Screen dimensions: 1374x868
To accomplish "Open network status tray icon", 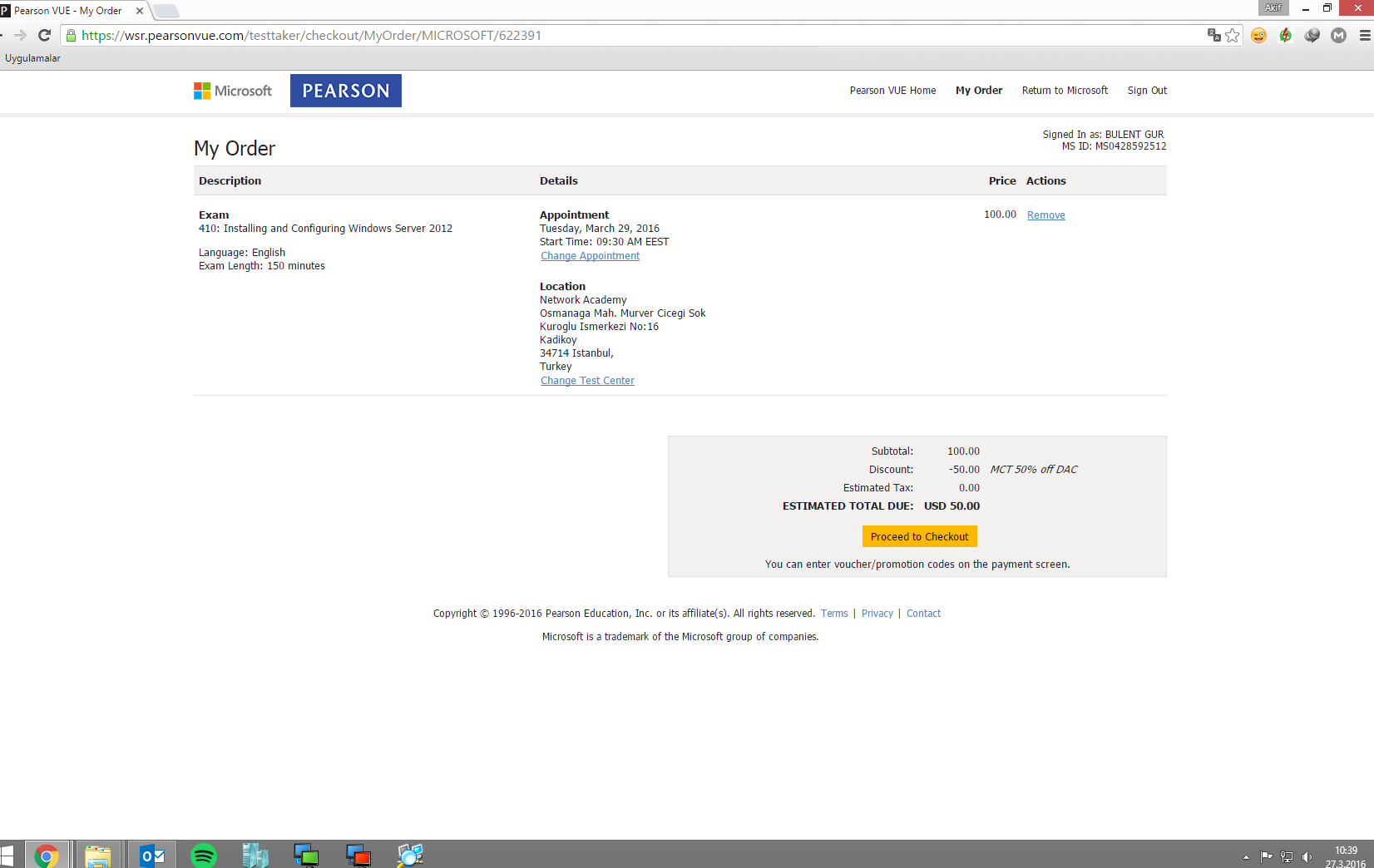I will 1287,857.
